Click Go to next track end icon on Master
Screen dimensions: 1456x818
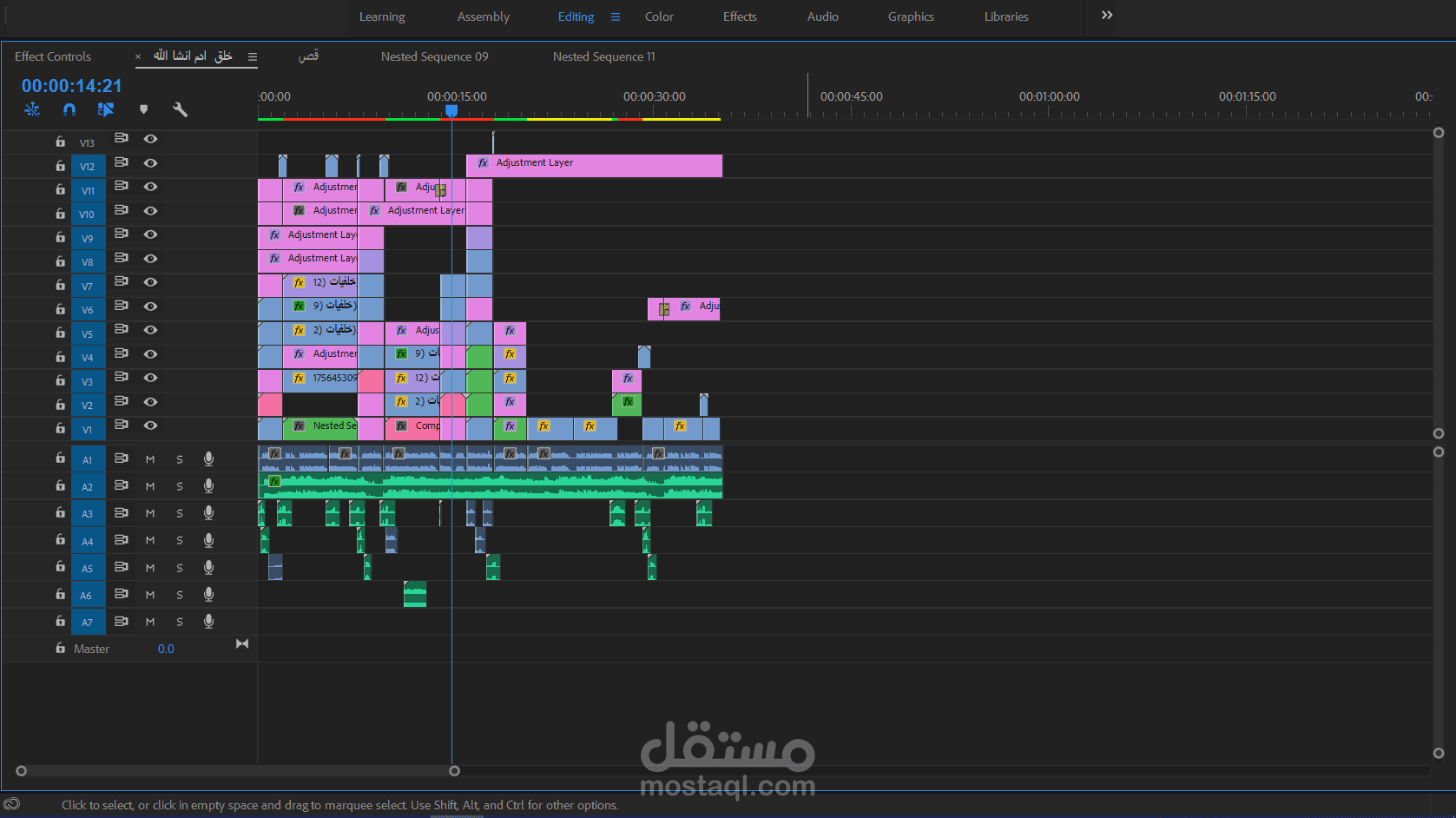tap(242, 643)
